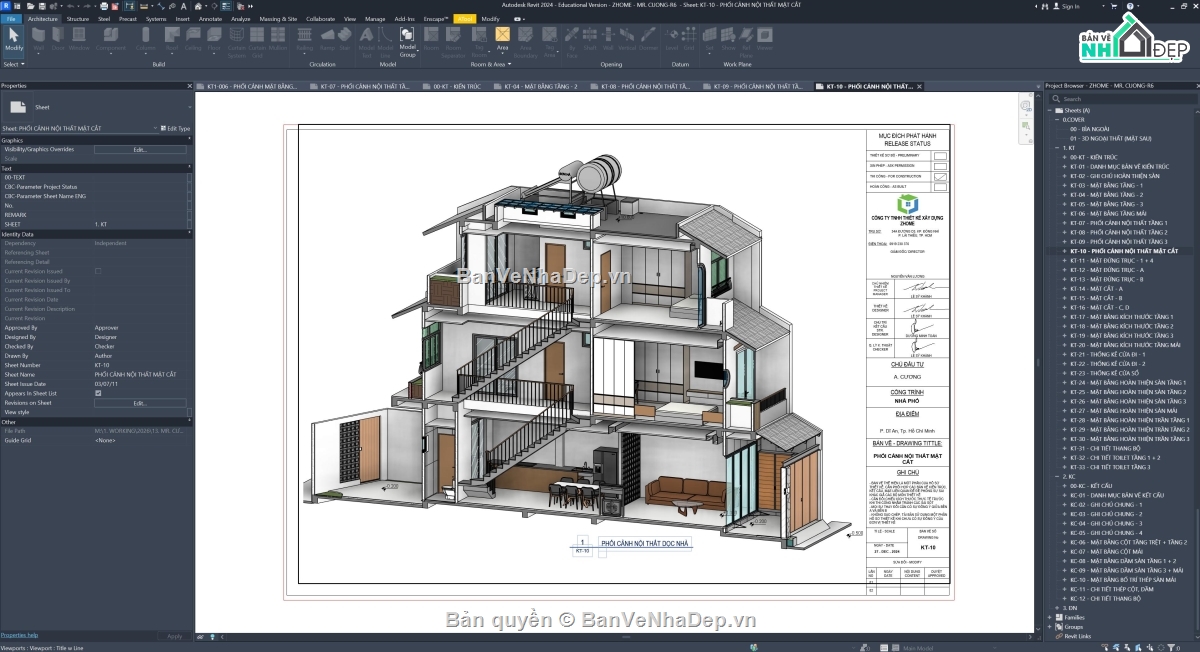Switch to the Annotate ribbon tab
1200x652 pixels.
click(x=212, y=18)
